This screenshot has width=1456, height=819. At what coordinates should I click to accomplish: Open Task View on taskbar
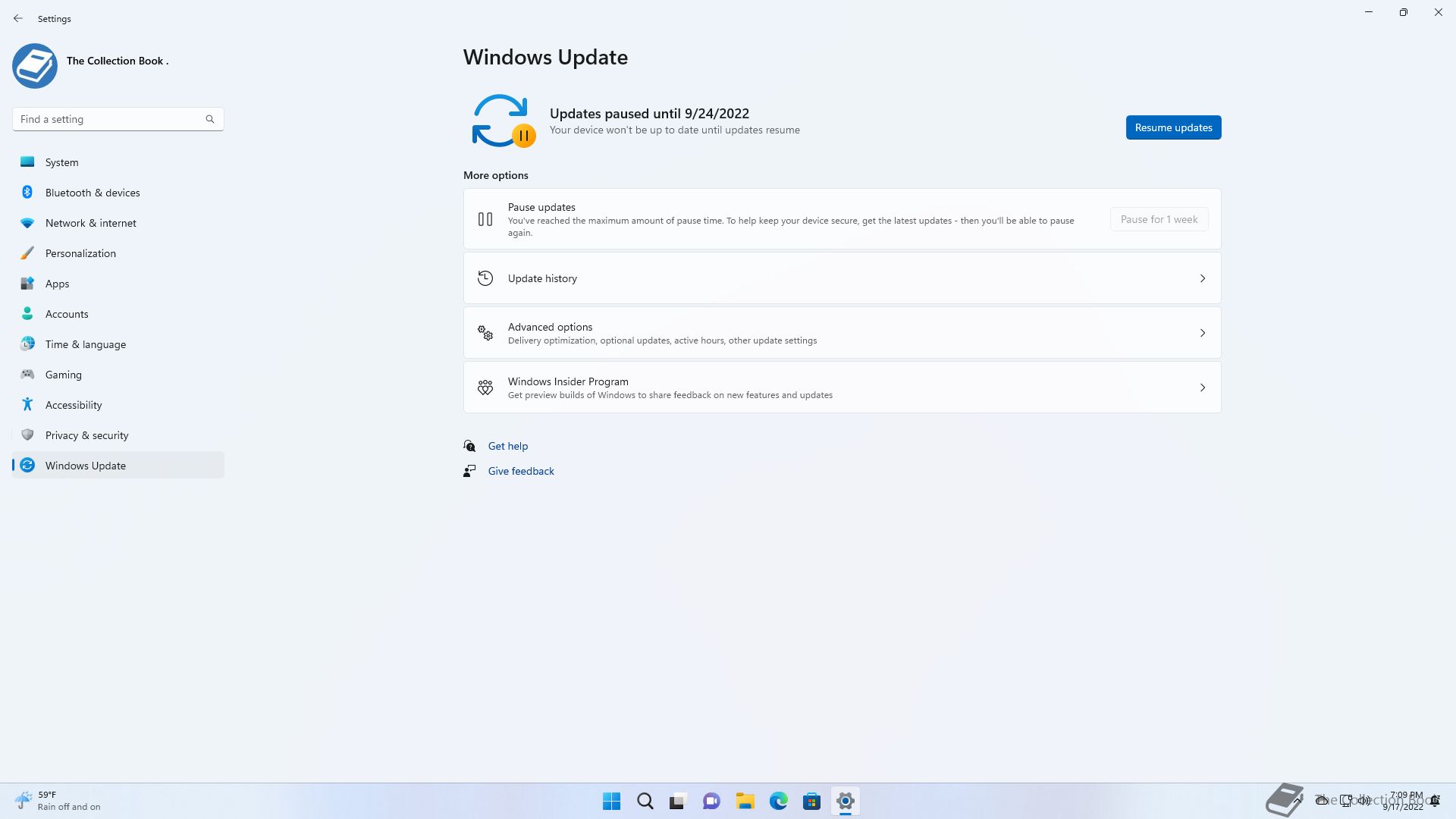click(678, 801)
